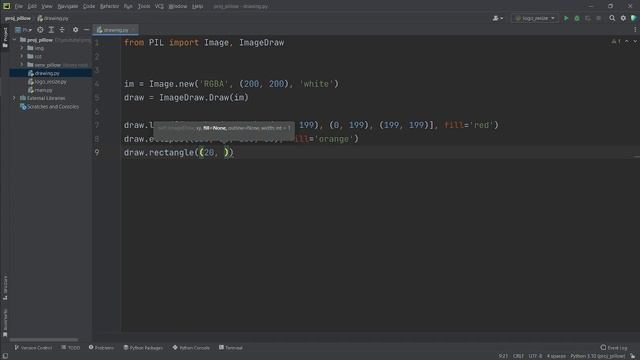Open the View menu
This screenshot has width=640, height=360.
point(47,7)
